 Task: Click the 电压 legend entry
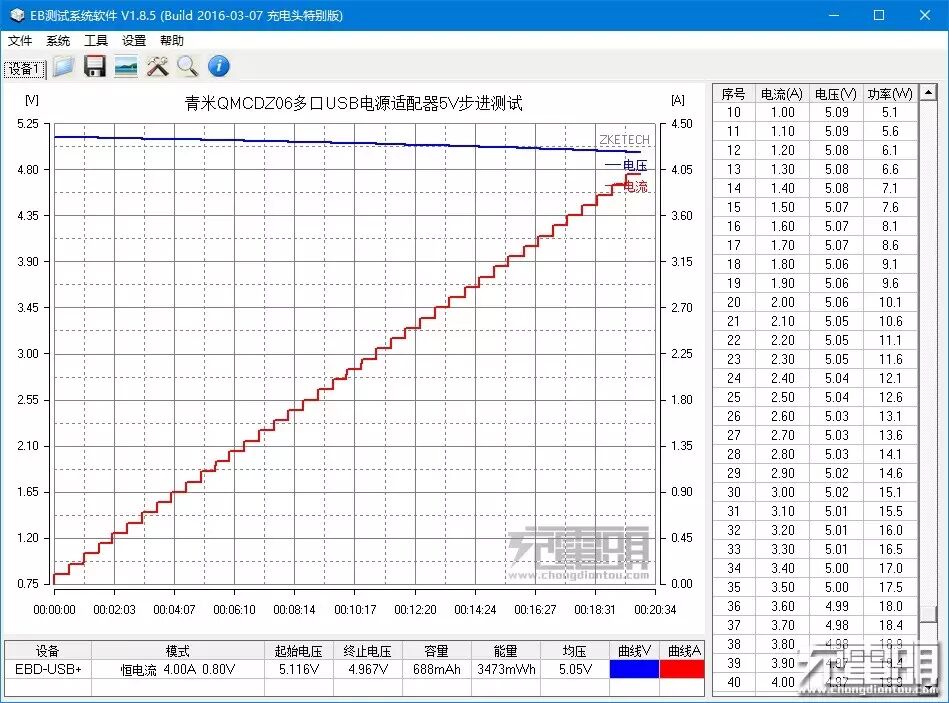pos(626,165)
